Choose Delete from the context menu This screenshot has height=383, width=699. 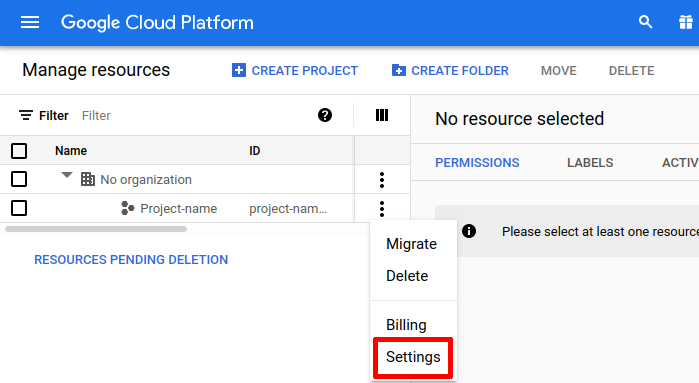[407, 276]
